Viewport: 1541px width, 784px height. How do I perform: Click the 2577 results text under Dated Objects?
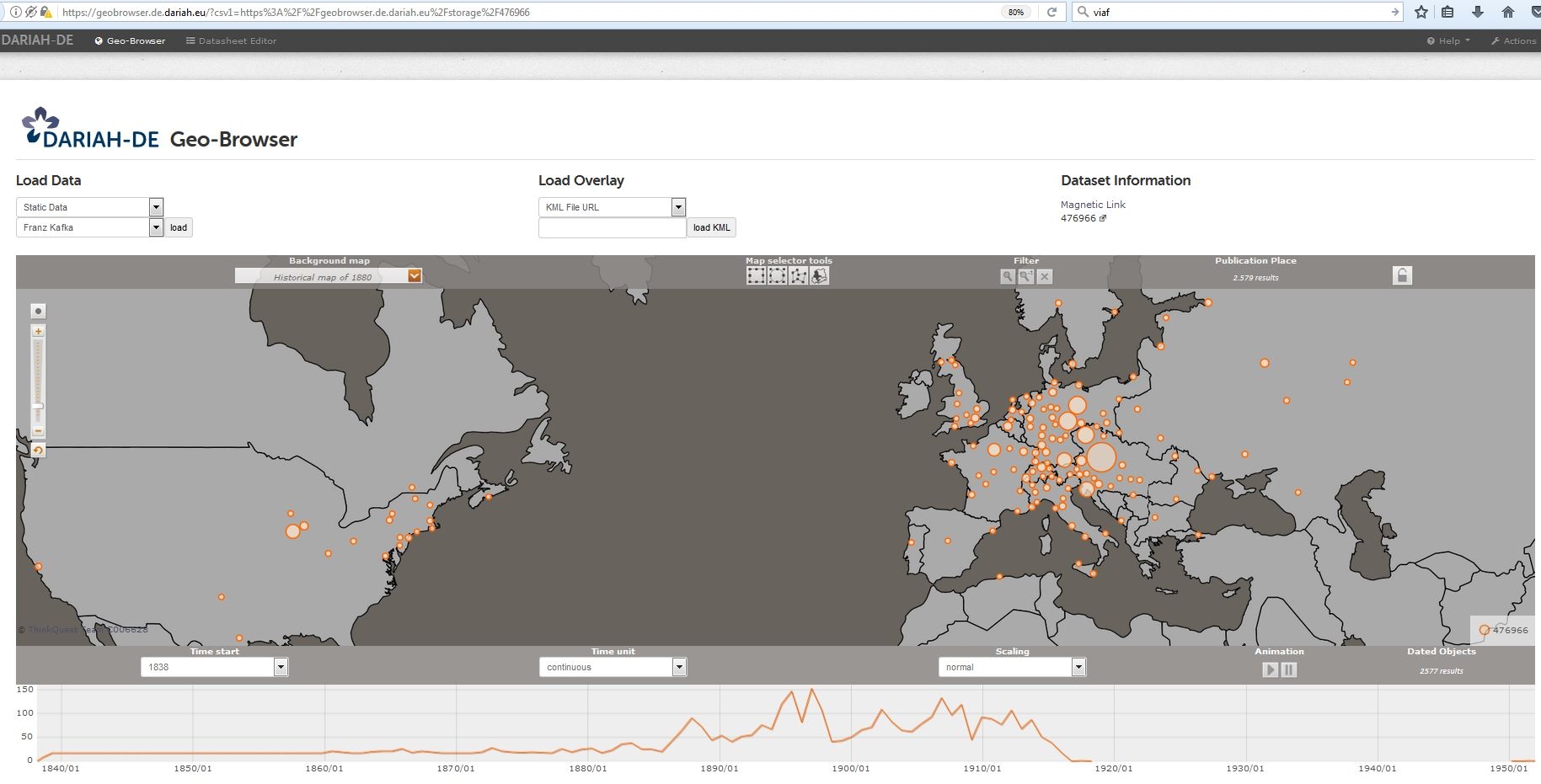[1441, 671]
